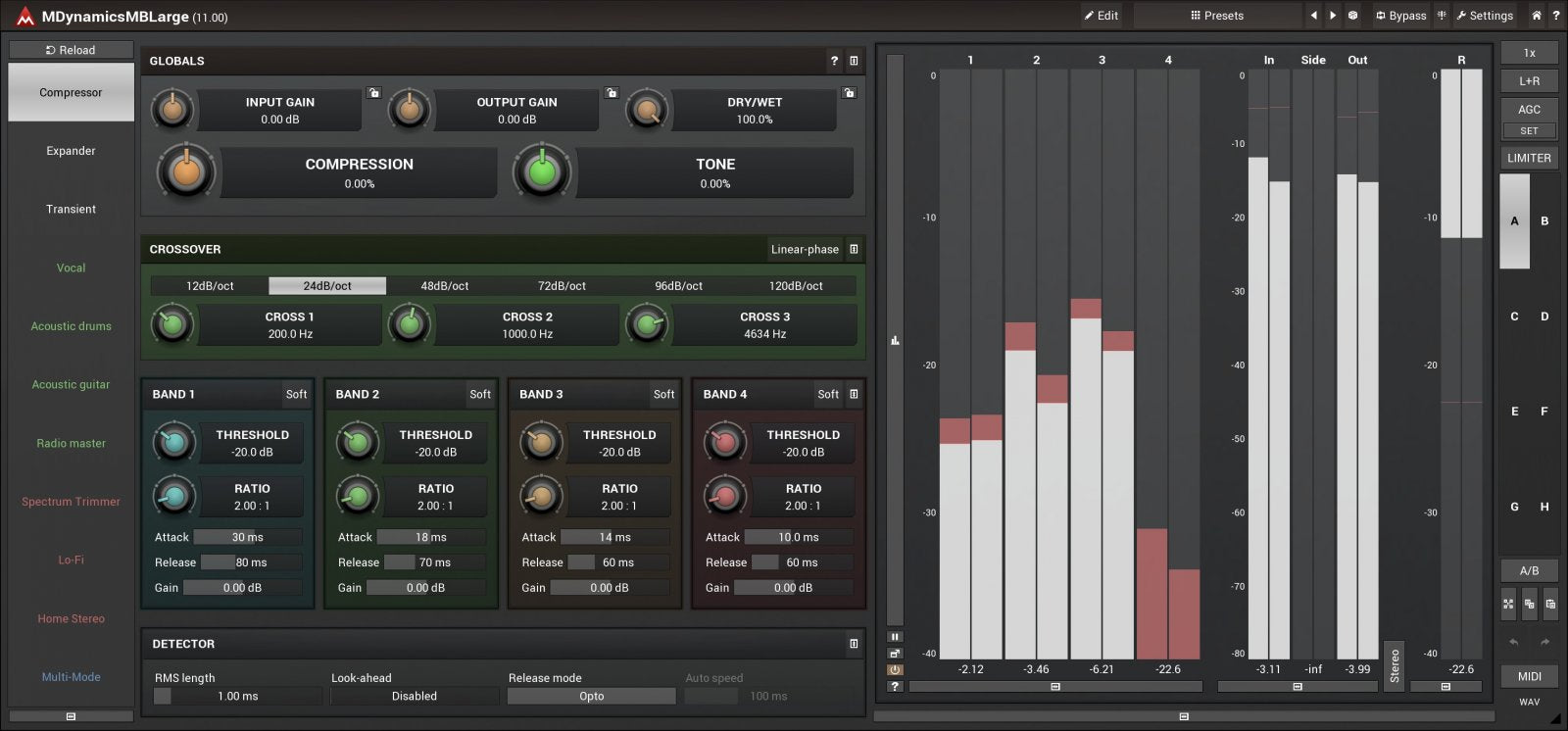Open the Settings button
The height and width of the screenshot is (731, 1568).
tap(1485, 16)
